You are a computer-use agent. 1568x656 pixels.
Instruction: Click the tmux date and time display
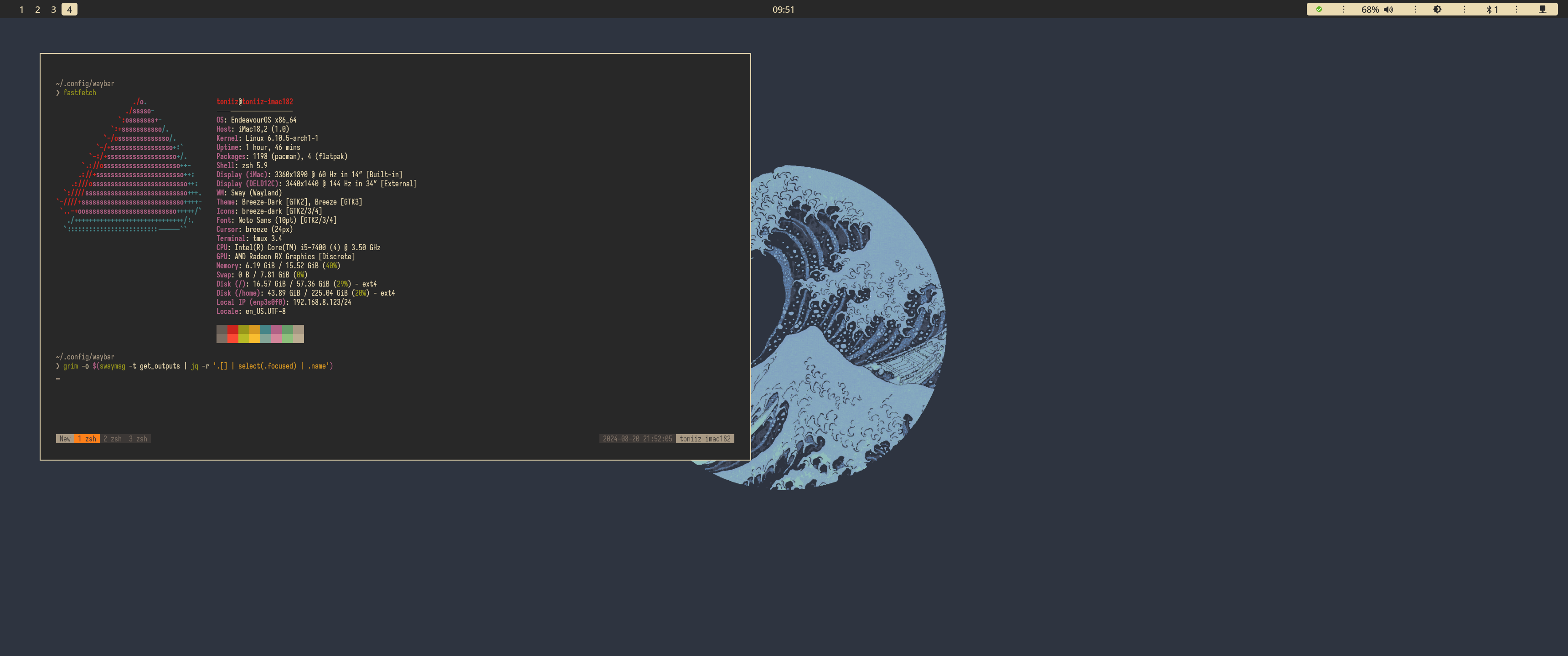click(x=637, y=439)
